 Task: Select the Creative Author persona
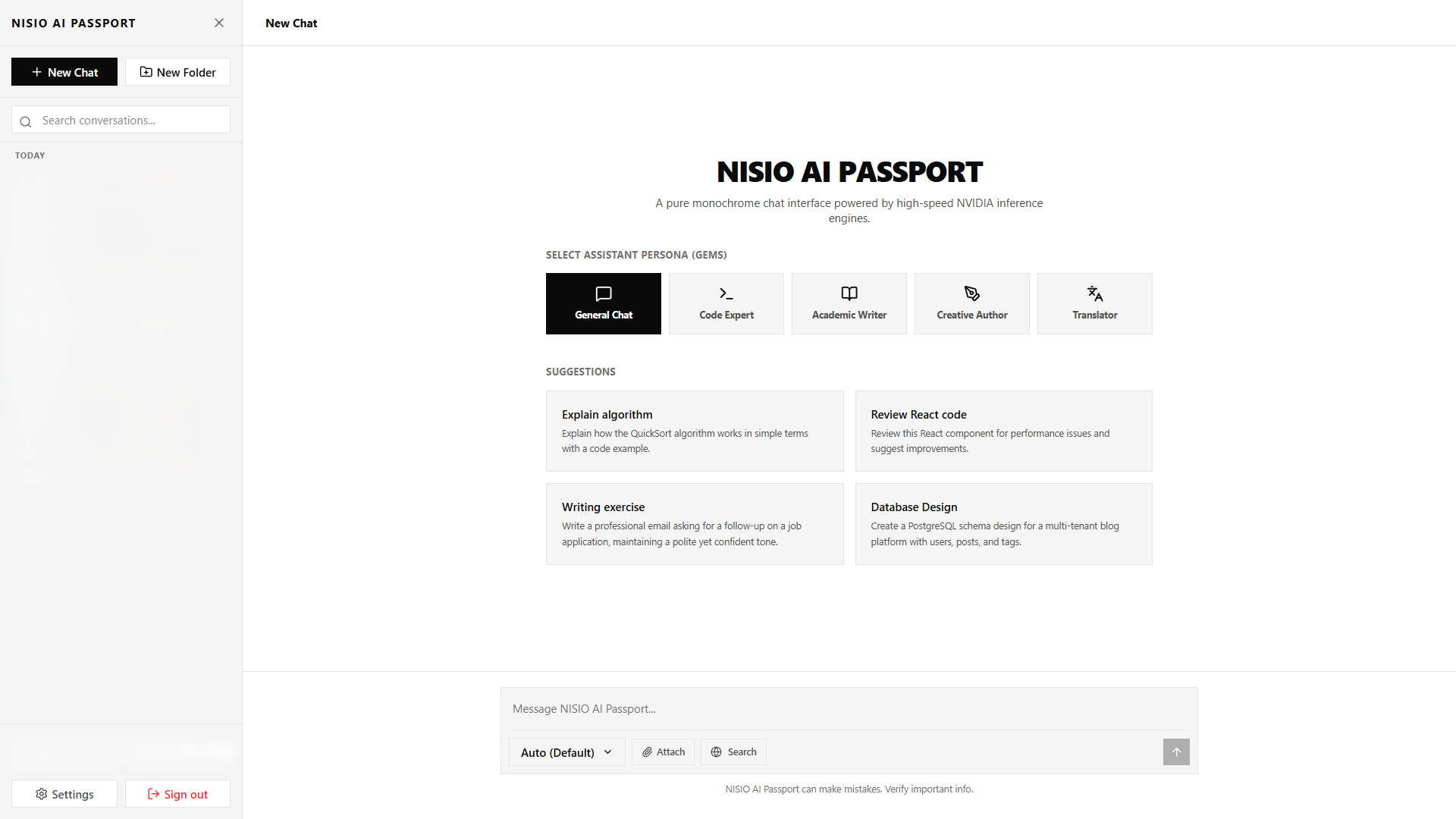coord(972,303)
